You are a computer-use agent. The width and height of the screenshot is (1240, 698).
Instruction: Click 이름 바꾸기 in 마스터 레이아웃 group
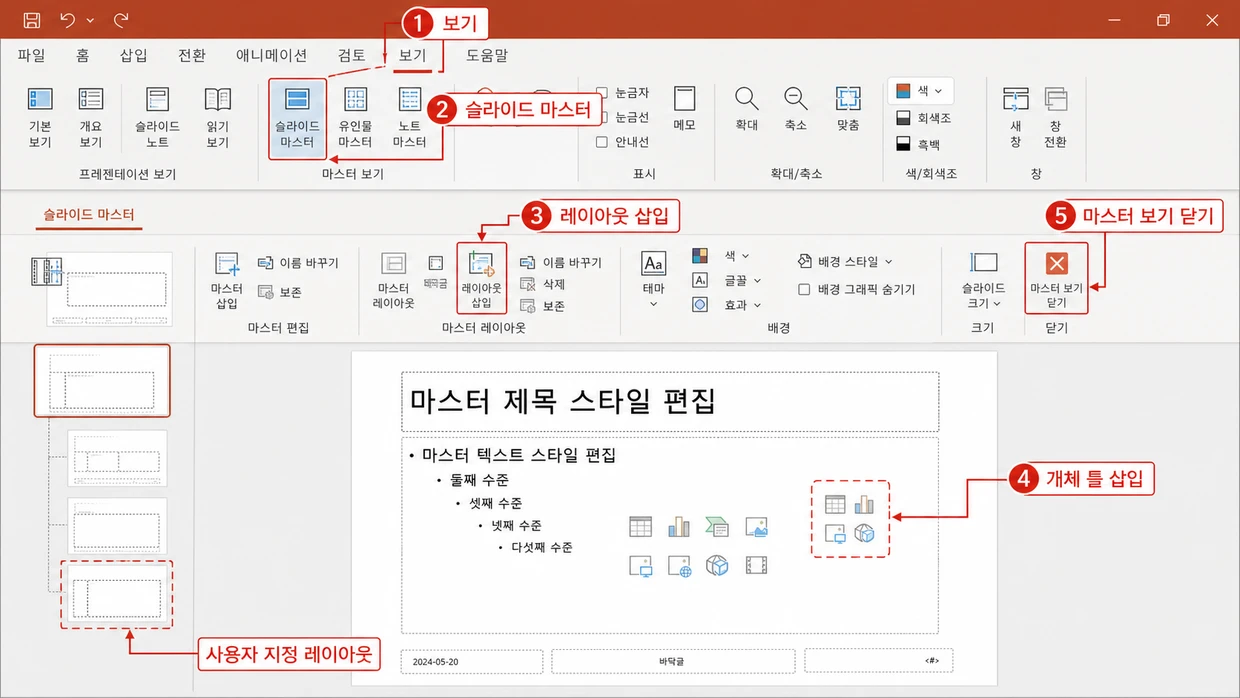pos(561,263)
